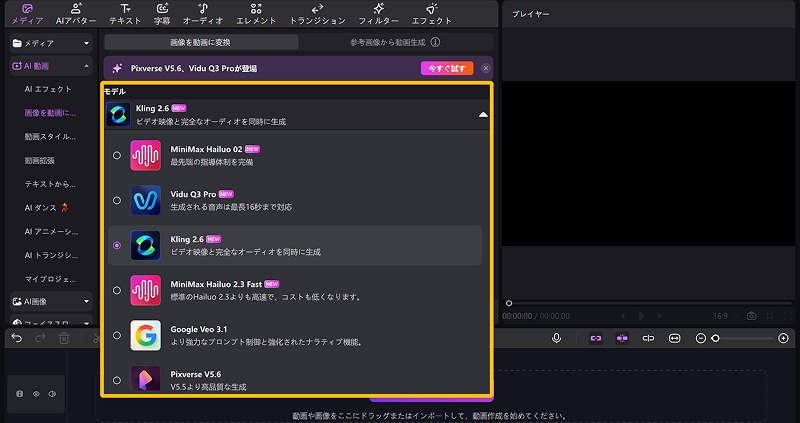
Task: Take a snapshot with the camera icon
Action: click(751, 316)
